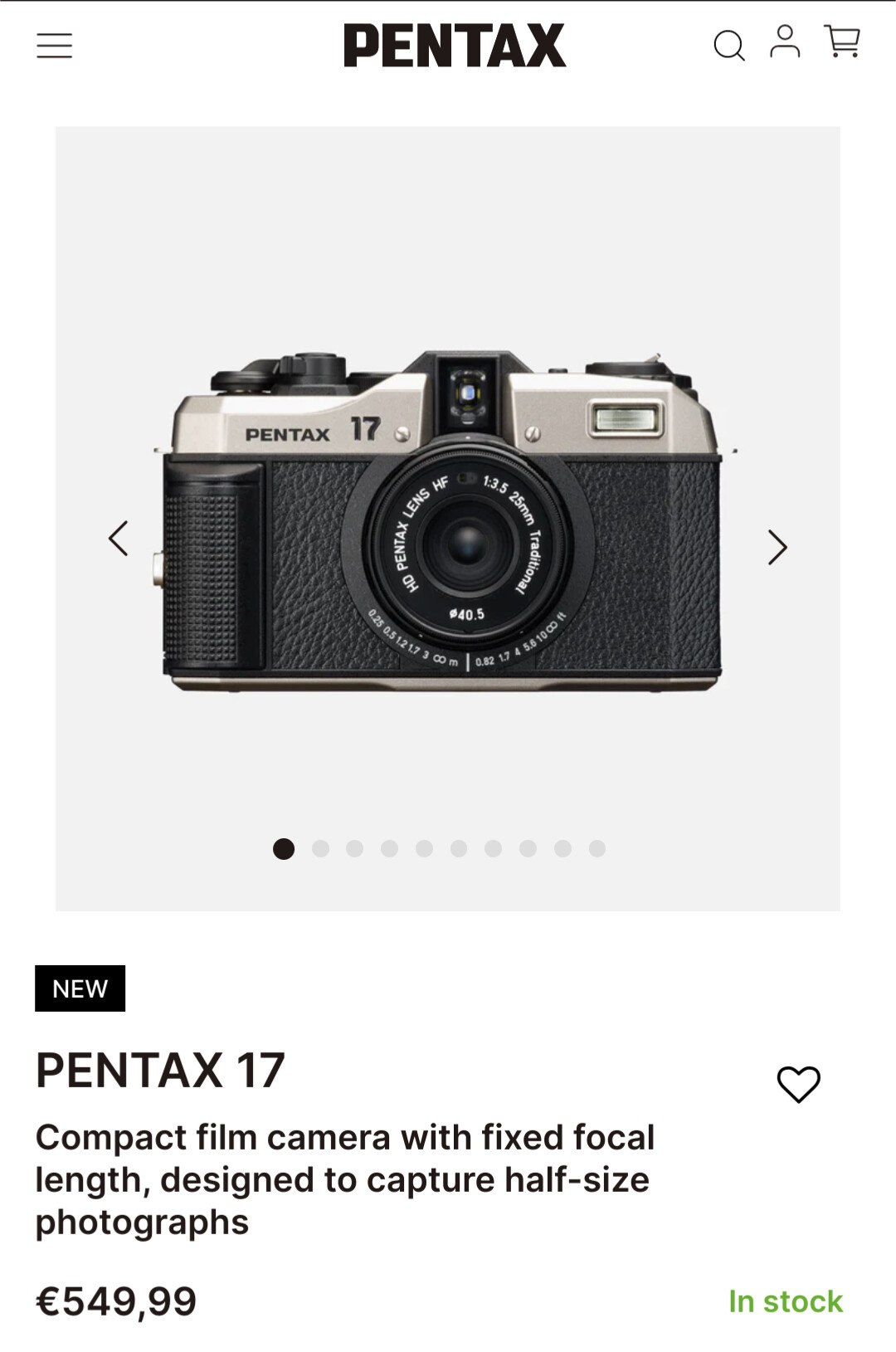Open the search magnifier icon
Viewport: 896px width, 1352px height.
728,46
